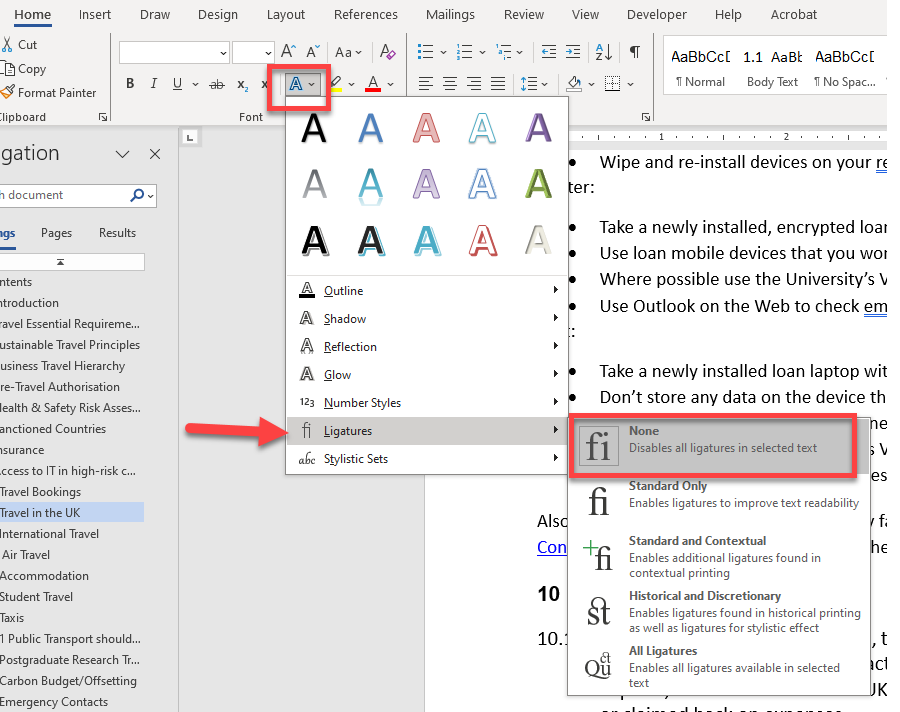The width and height of the screenshot is (900, 712).
Task: Click the Bold formatting button
Action: click(x=130, y=84)
